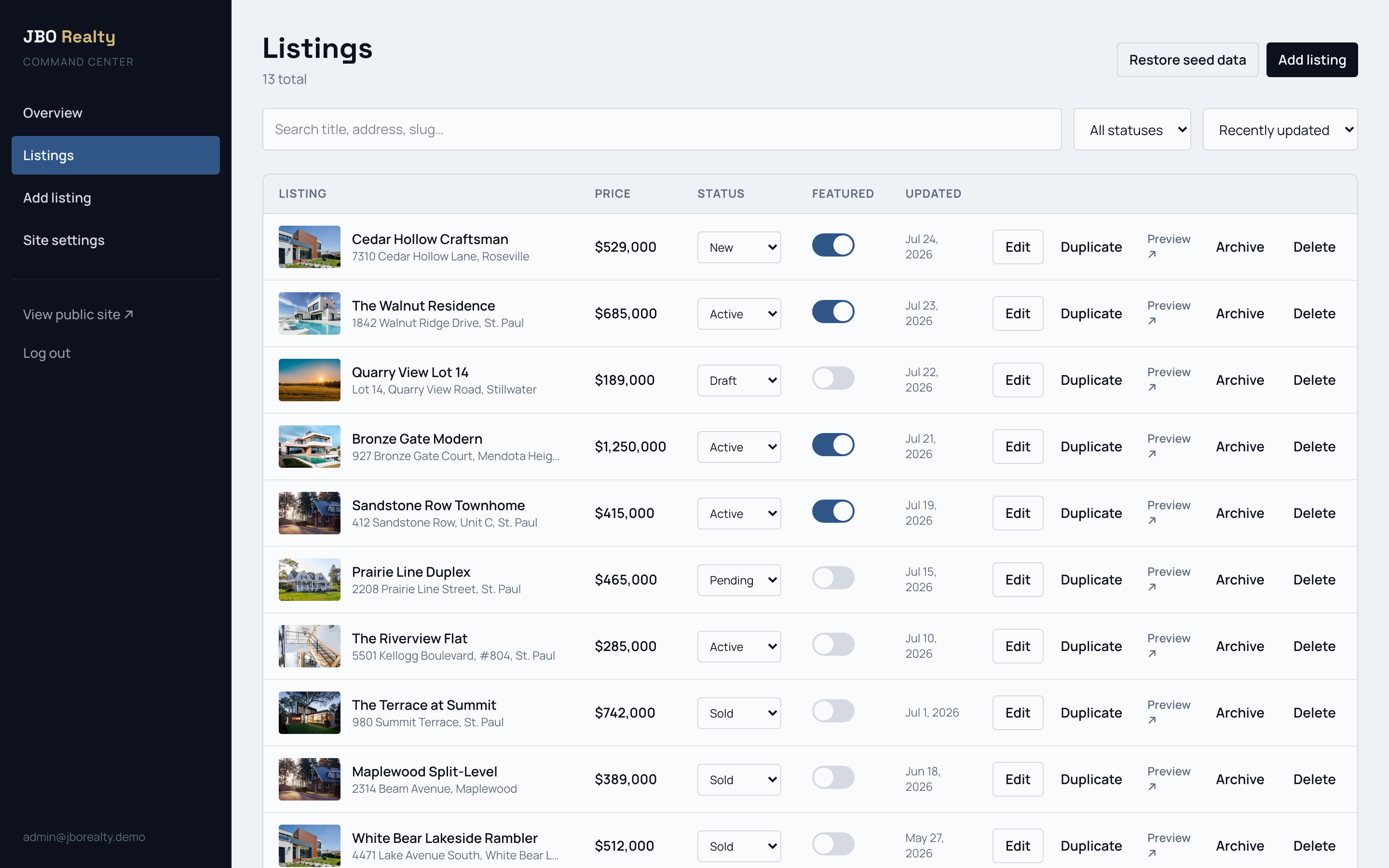This screenshot has height=868, width=1389.
Task: Open preview of The Terrace at Summit
Action: click(1168, 712)
